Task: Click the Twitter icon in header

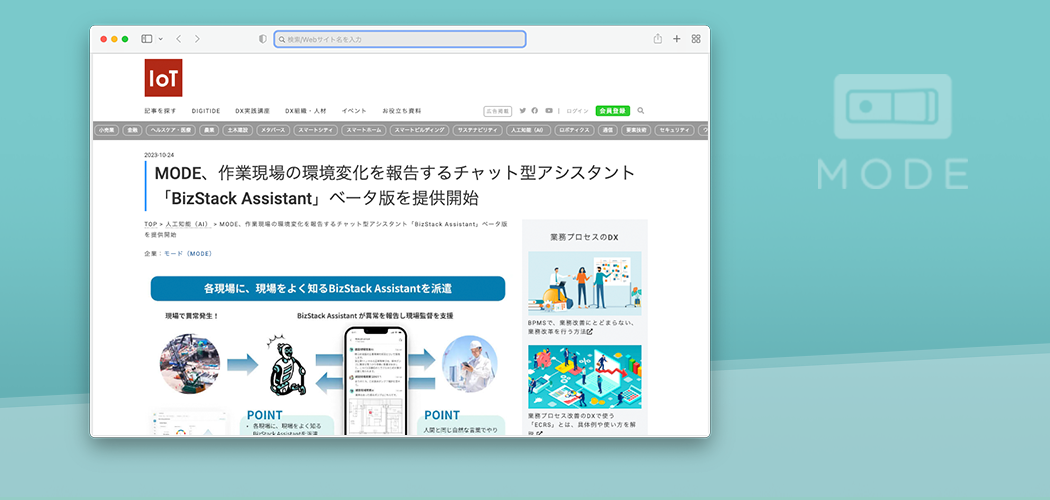Action: (x=522, y=111)
